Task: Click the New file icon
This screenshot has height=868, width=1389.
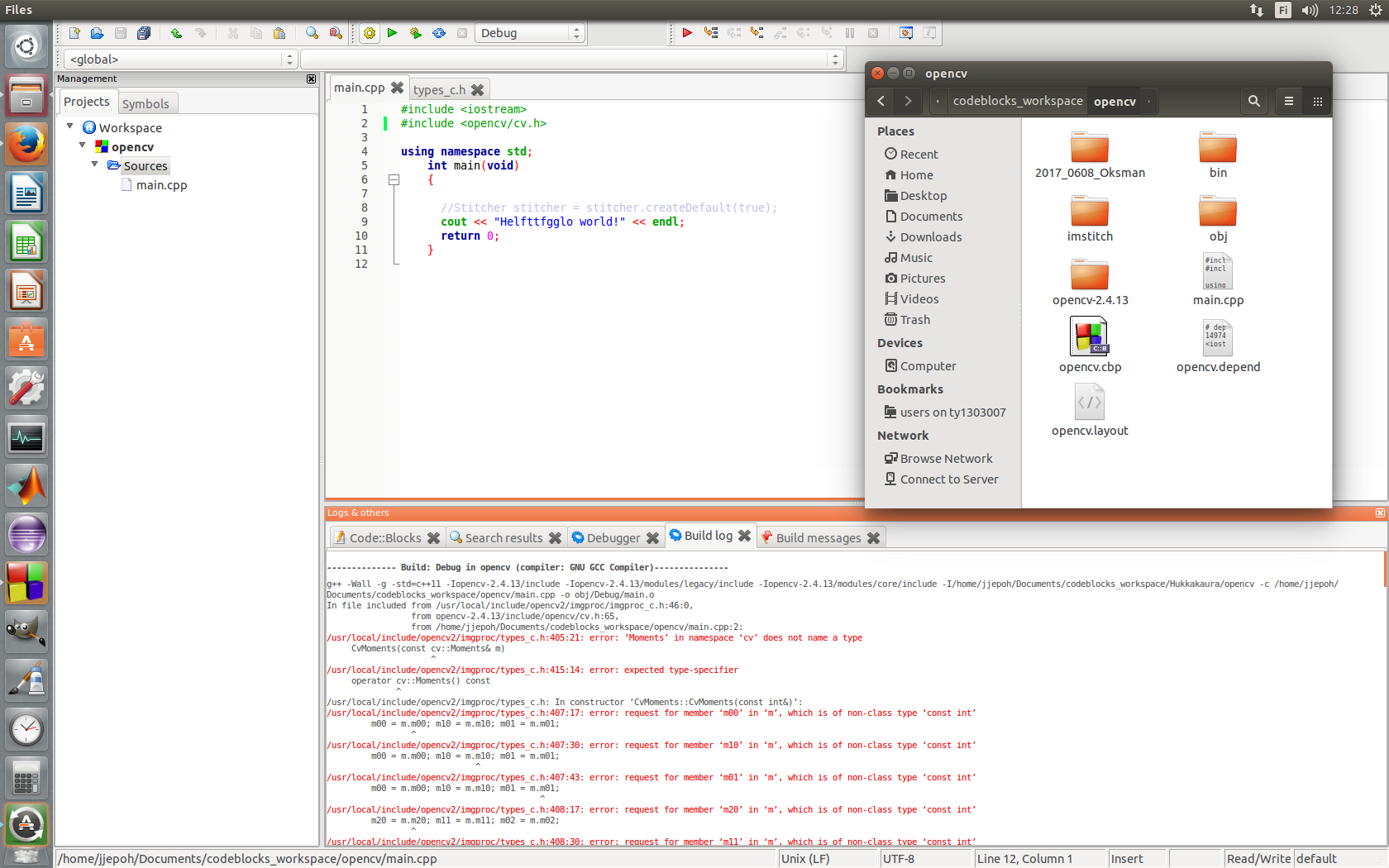Action: [x=74, y=33]
